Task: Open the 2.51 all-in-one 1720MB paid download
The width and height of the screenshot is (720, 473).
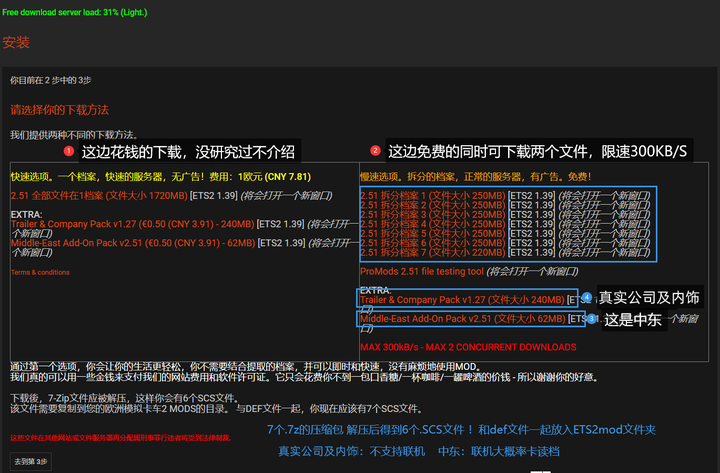Action: (99, 196)
